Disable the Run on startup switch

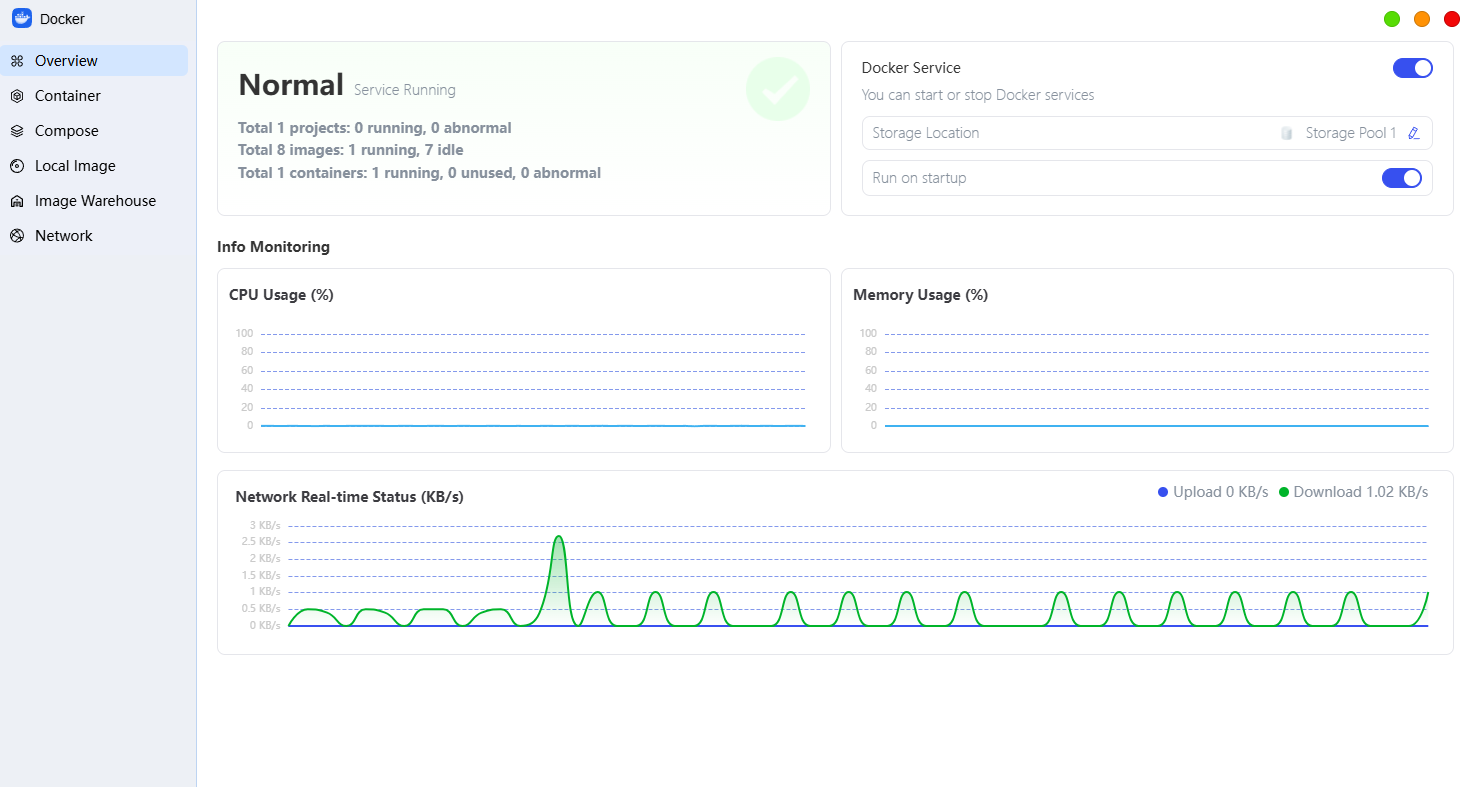1402,178
